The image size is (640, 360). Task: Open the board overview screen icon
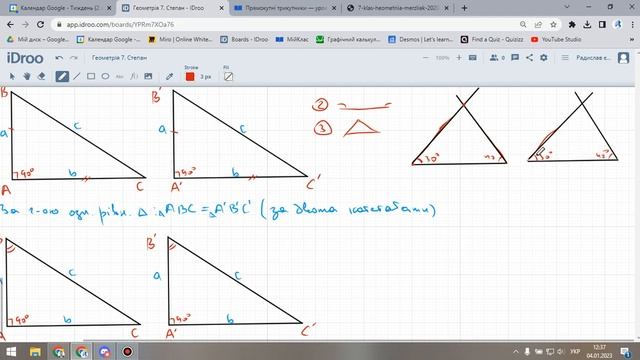[473, 58]
